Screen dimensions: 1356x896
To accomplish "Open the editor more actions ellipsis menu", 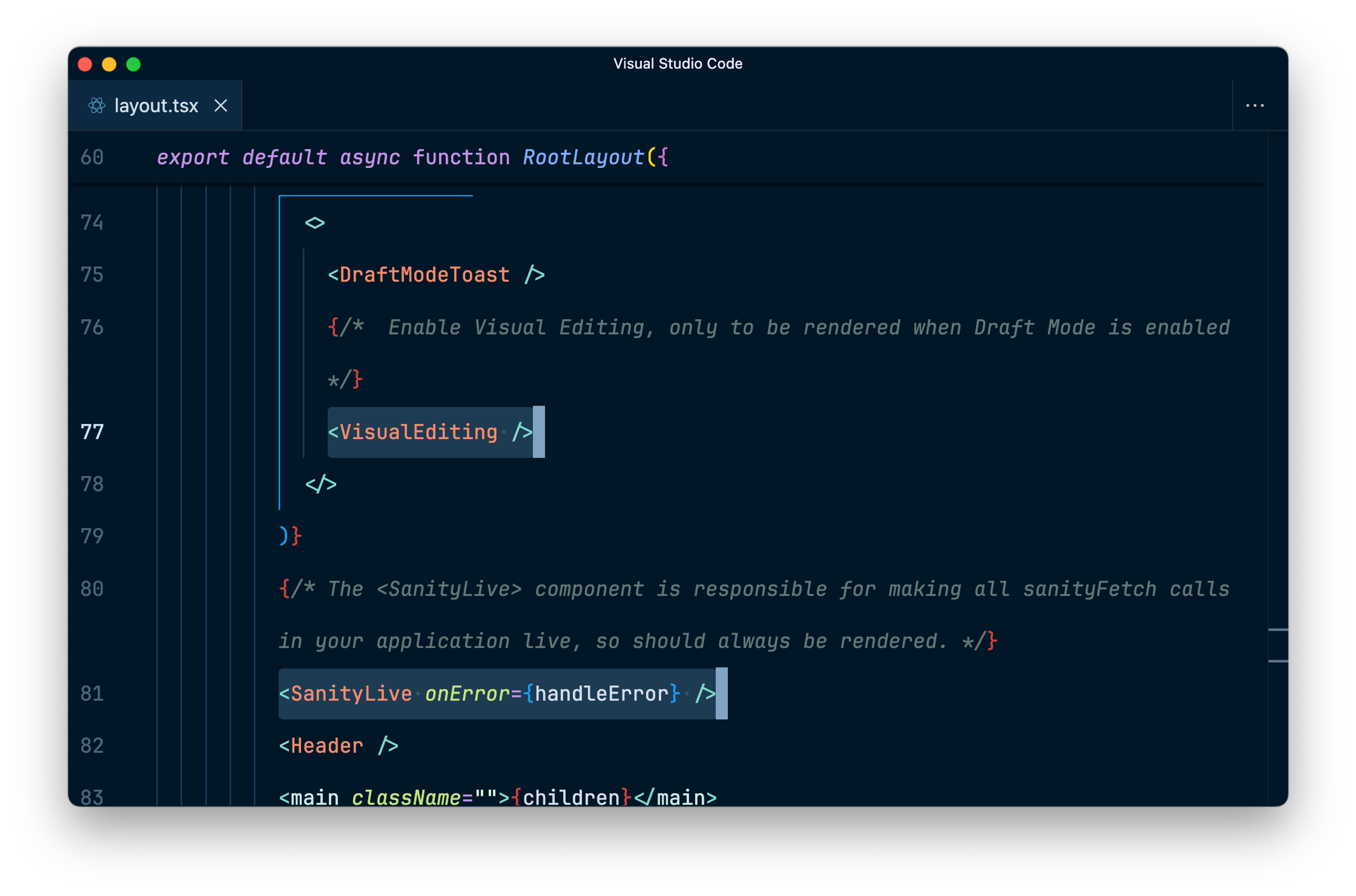I will tap(1254, 106).
